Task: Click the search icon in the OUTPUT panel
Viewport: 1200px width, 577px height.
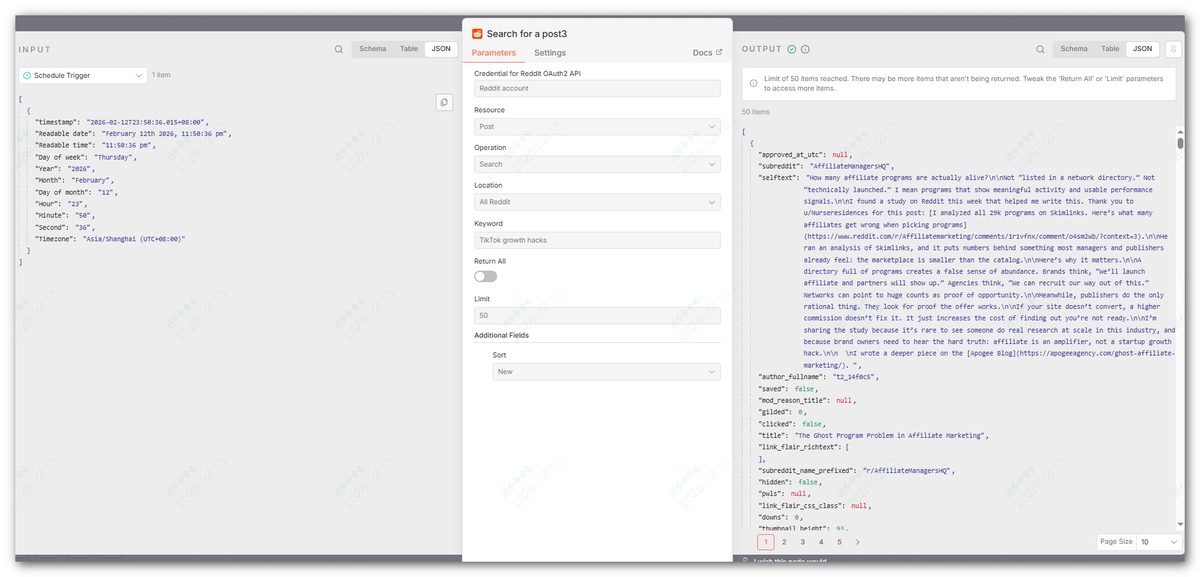Action: click(x=1041, y=49)
